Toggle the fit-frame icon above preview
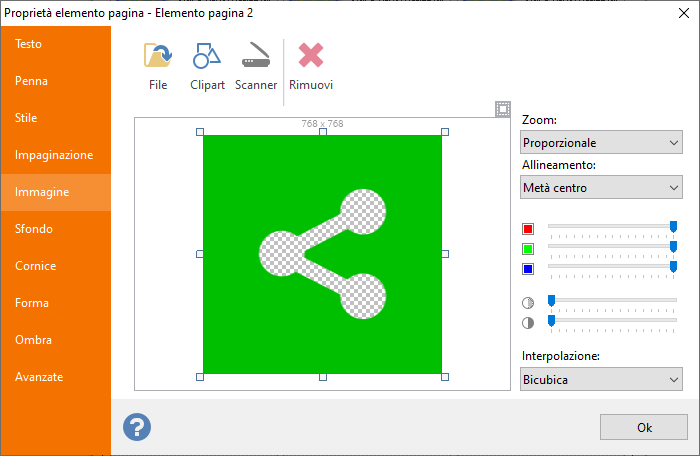 coord(503,109)
